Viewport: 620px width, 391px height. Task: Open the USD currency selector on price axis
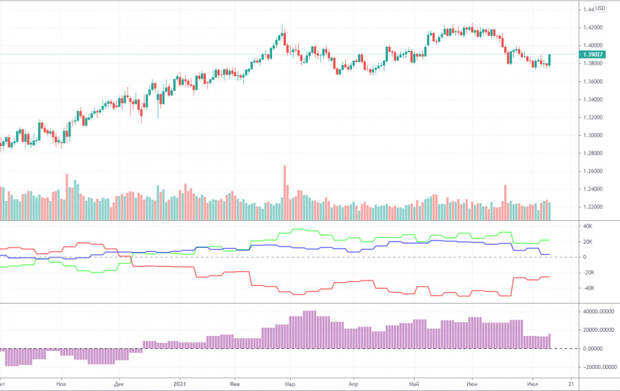point(600,8)
